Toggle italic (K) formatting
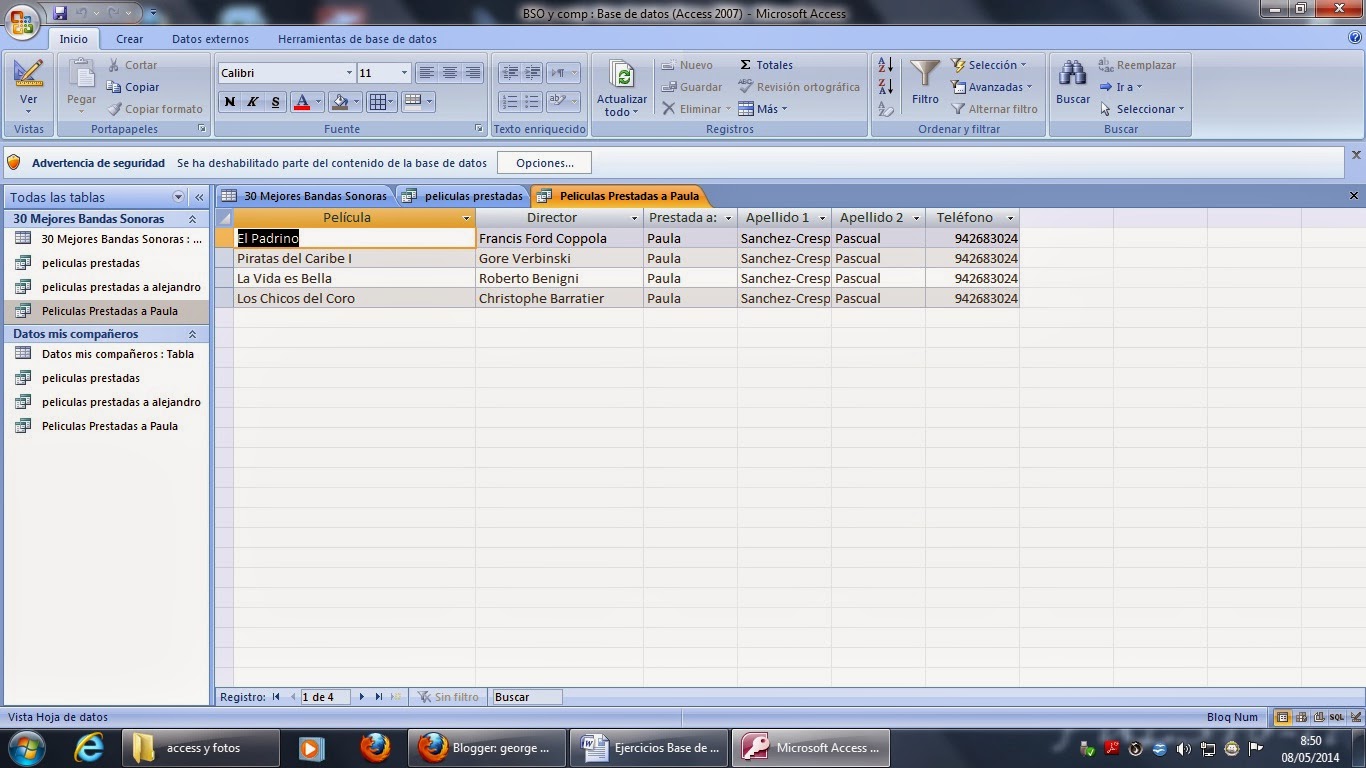 pyautogui.click(x=253, y=102)
